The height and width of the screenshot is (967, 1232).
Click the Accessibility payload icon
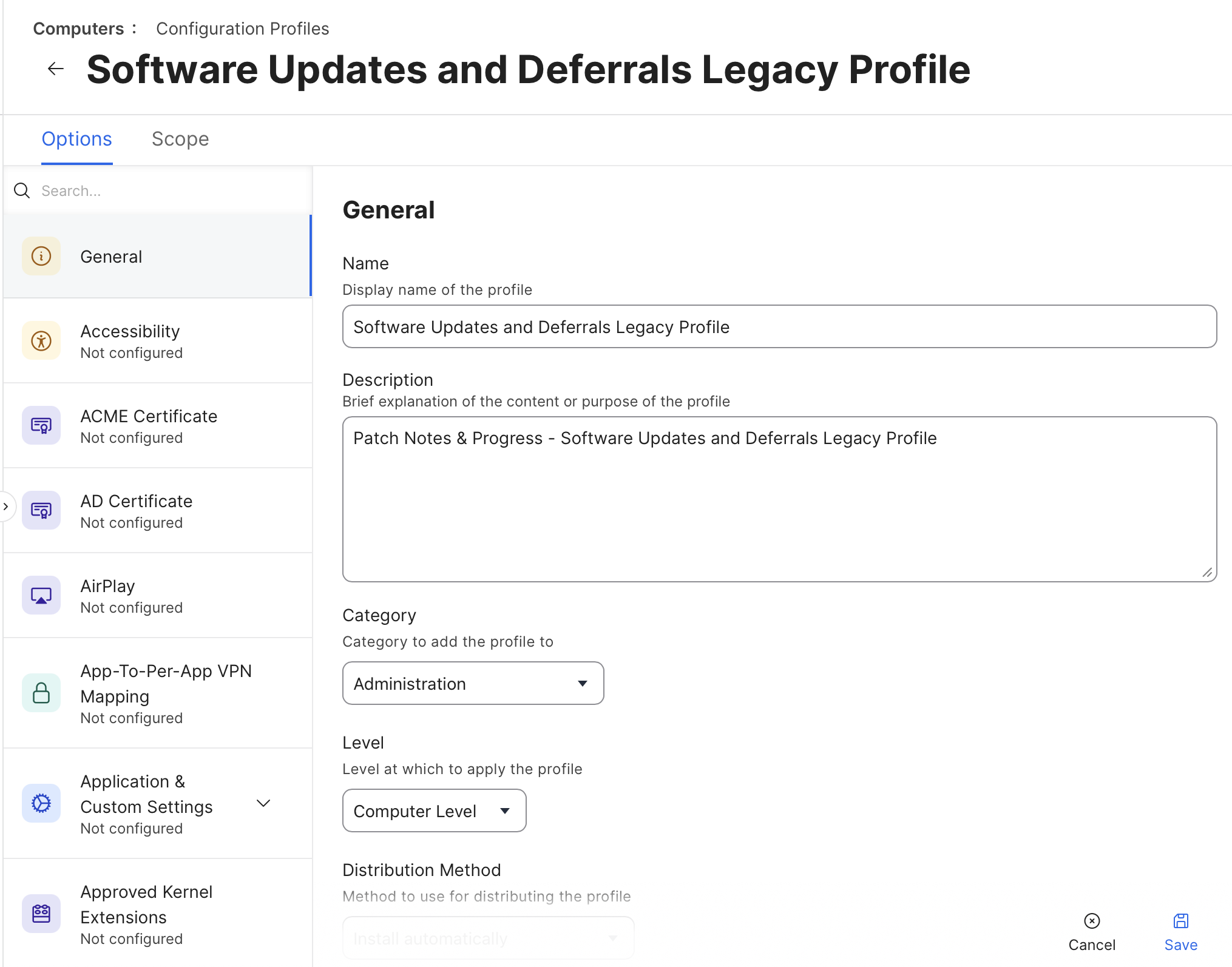coord(41,341)
